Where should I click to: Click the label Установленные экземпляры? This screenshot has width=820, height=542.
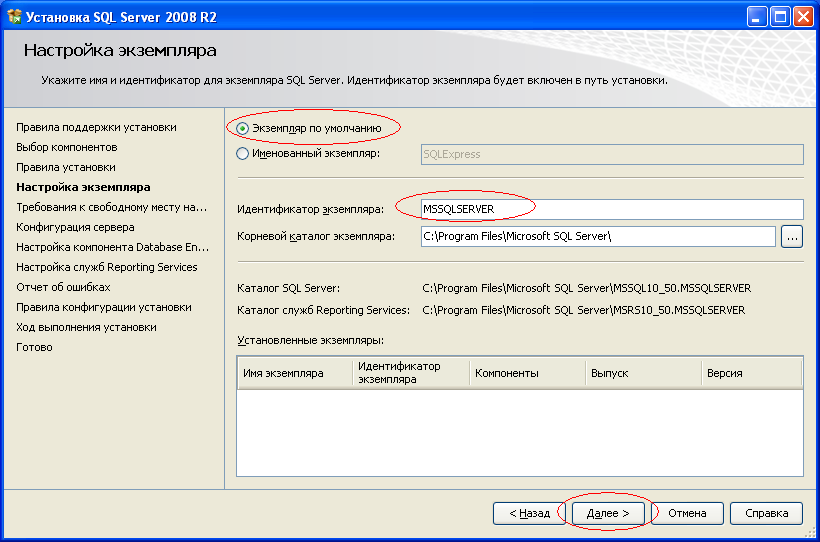311,340
